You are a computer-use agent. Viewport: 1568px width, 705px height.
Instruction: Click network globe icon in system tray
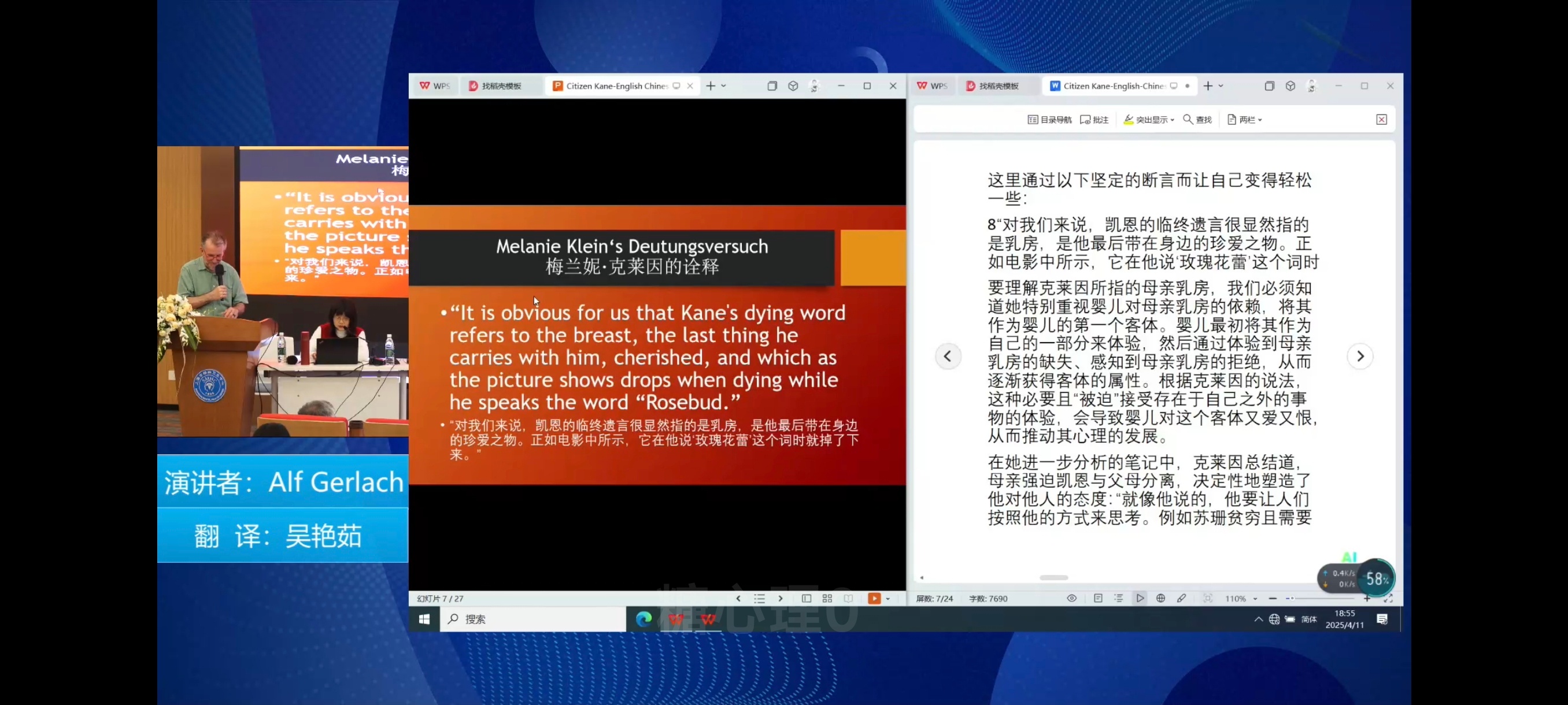tap(1274, 619)
